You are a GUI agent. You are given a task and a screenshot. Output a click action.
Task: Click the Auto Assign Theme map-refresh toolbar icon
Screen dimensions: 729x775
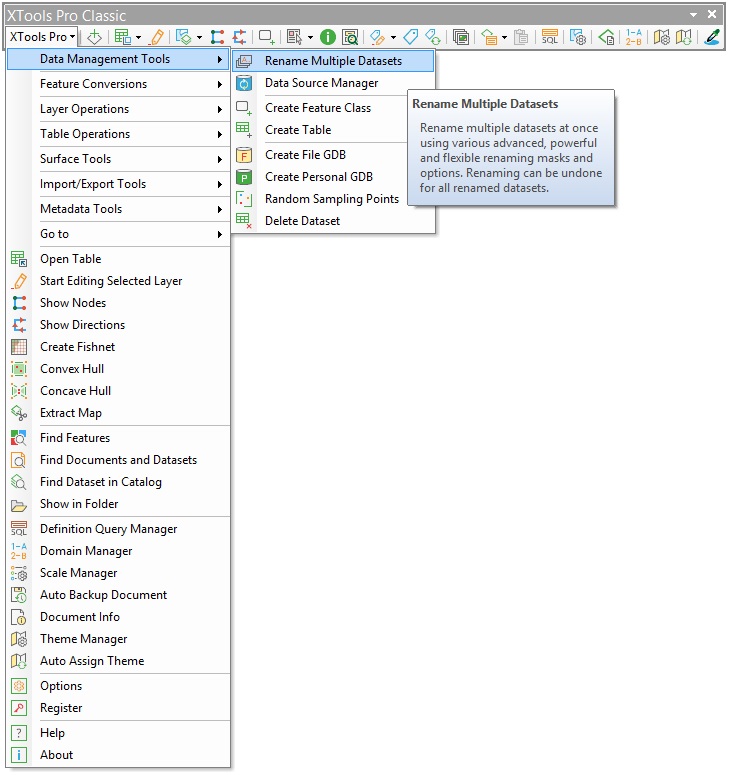click(x=684, y=37)
